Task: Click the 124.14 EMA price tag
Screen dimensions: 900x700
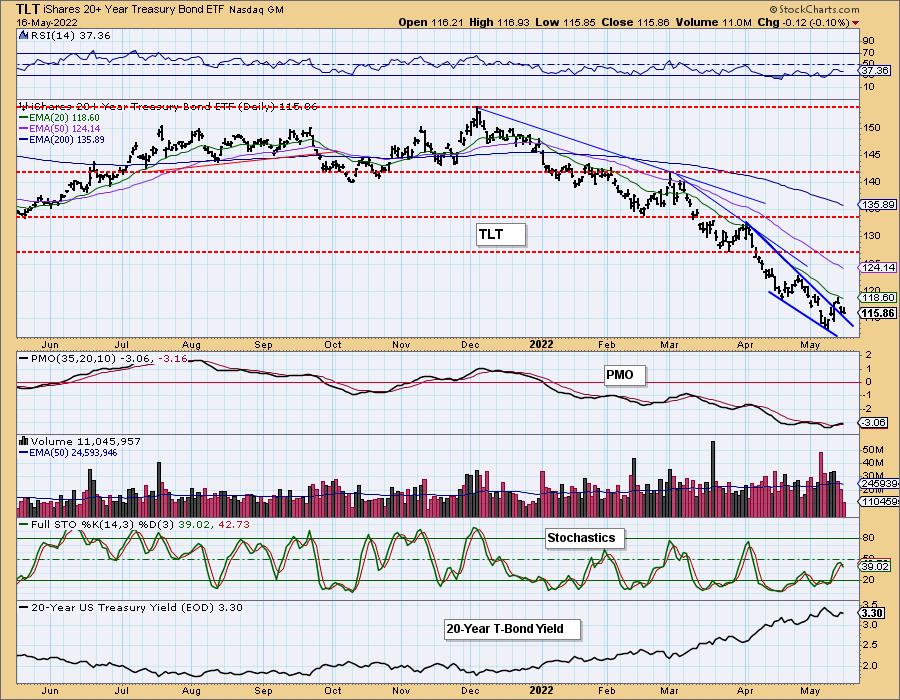Action: click(x=878, y=267)
